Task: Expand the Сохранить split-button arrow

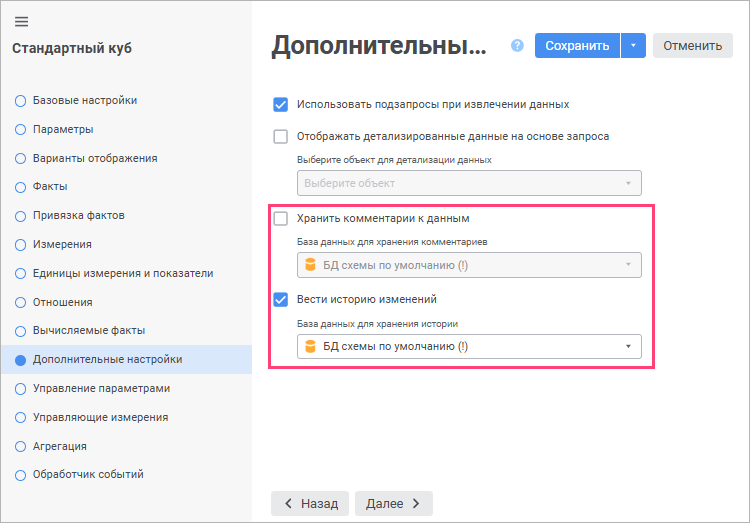Action: tap(634, 45)
